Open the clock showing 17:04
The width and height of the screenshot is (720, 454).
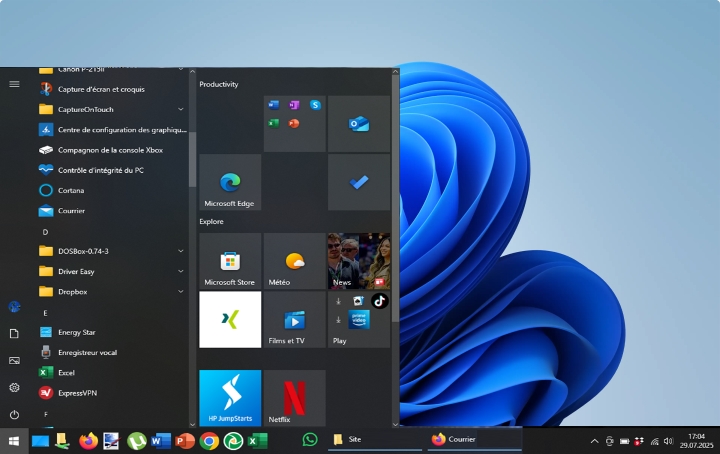(x=697, y=441)
